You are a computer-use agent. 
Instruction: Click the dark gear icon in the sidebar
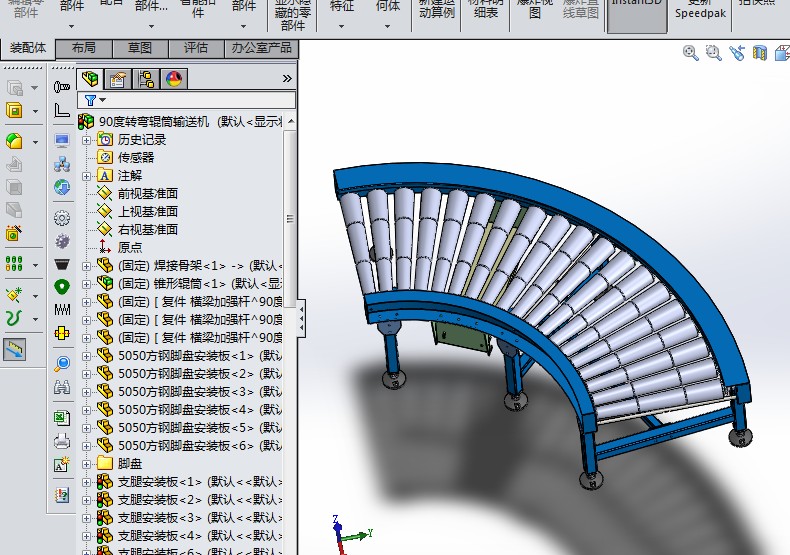pos(62,241)
